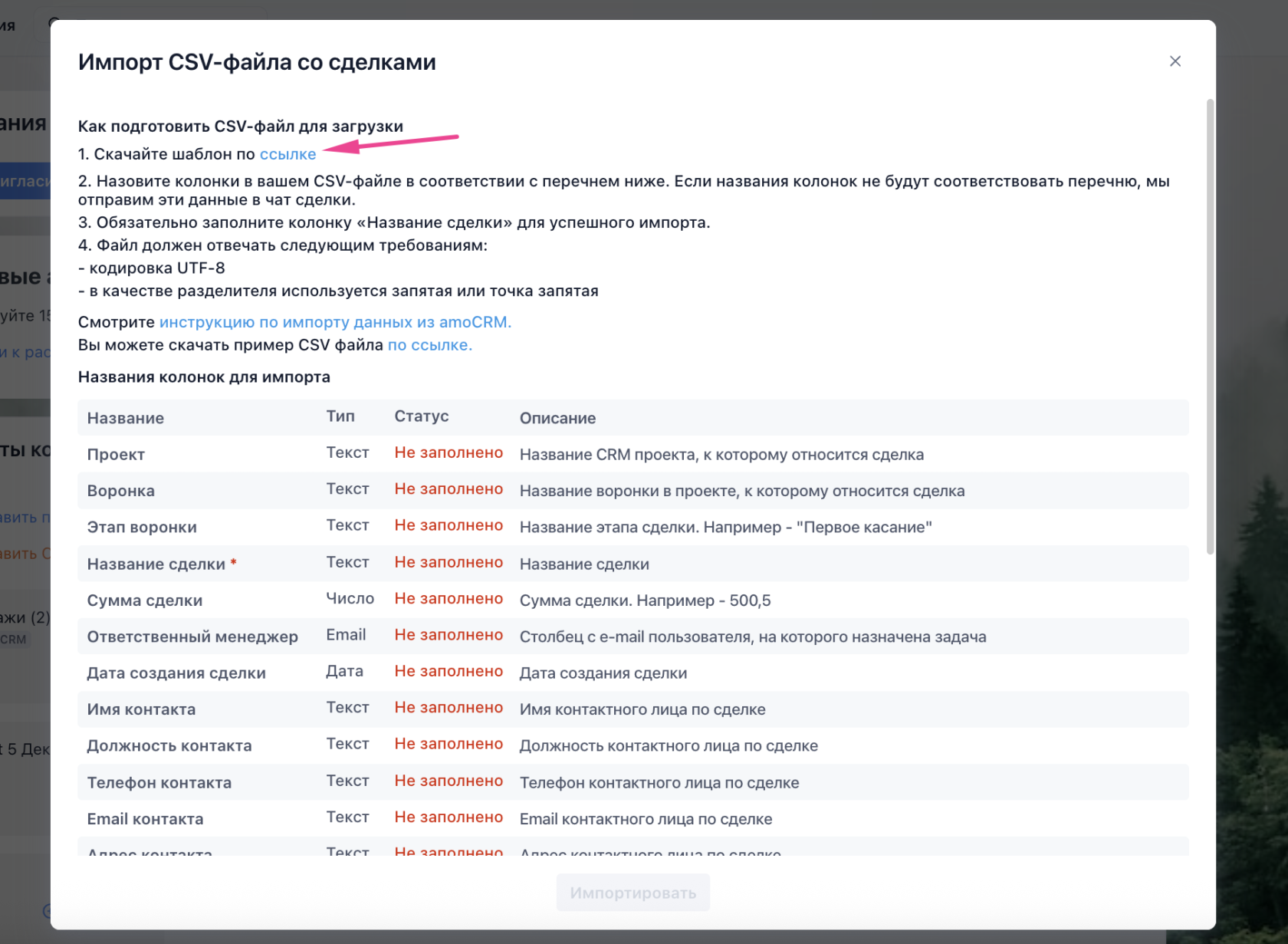Click the «Телефон контакта» row name
This screenshot has width=1288, height=944.
159,783
